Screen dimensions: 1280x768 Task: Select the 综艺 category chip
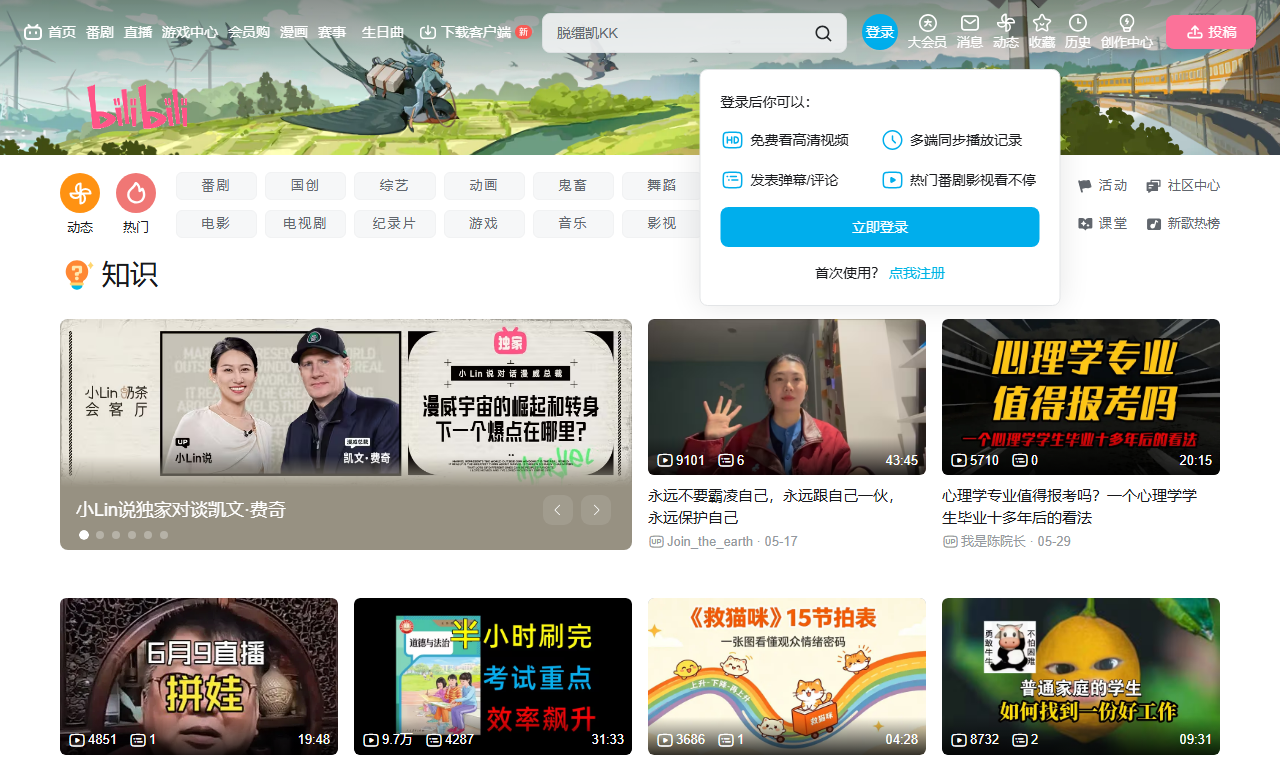click(x=394, y=186)
